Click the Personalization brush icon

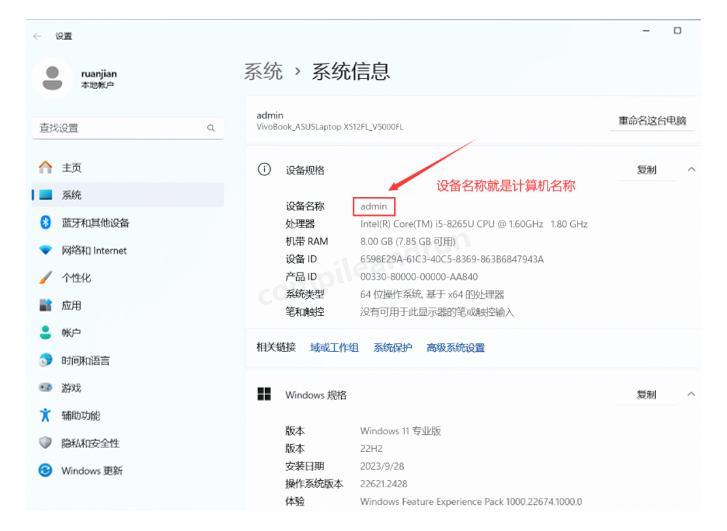point(45,278)
